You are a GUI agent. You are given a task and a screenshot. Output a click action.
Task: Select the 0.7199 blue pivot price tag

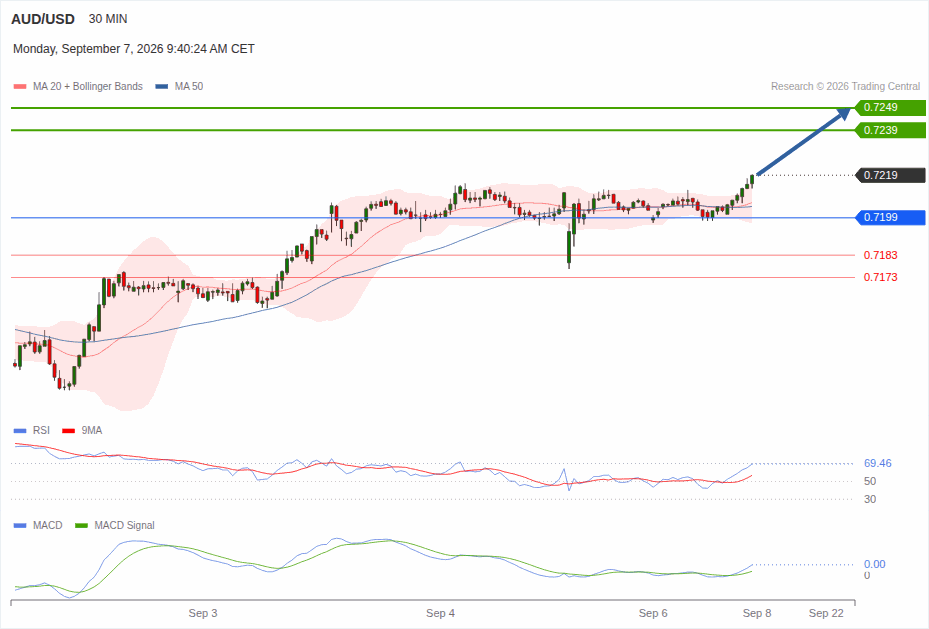890,217
